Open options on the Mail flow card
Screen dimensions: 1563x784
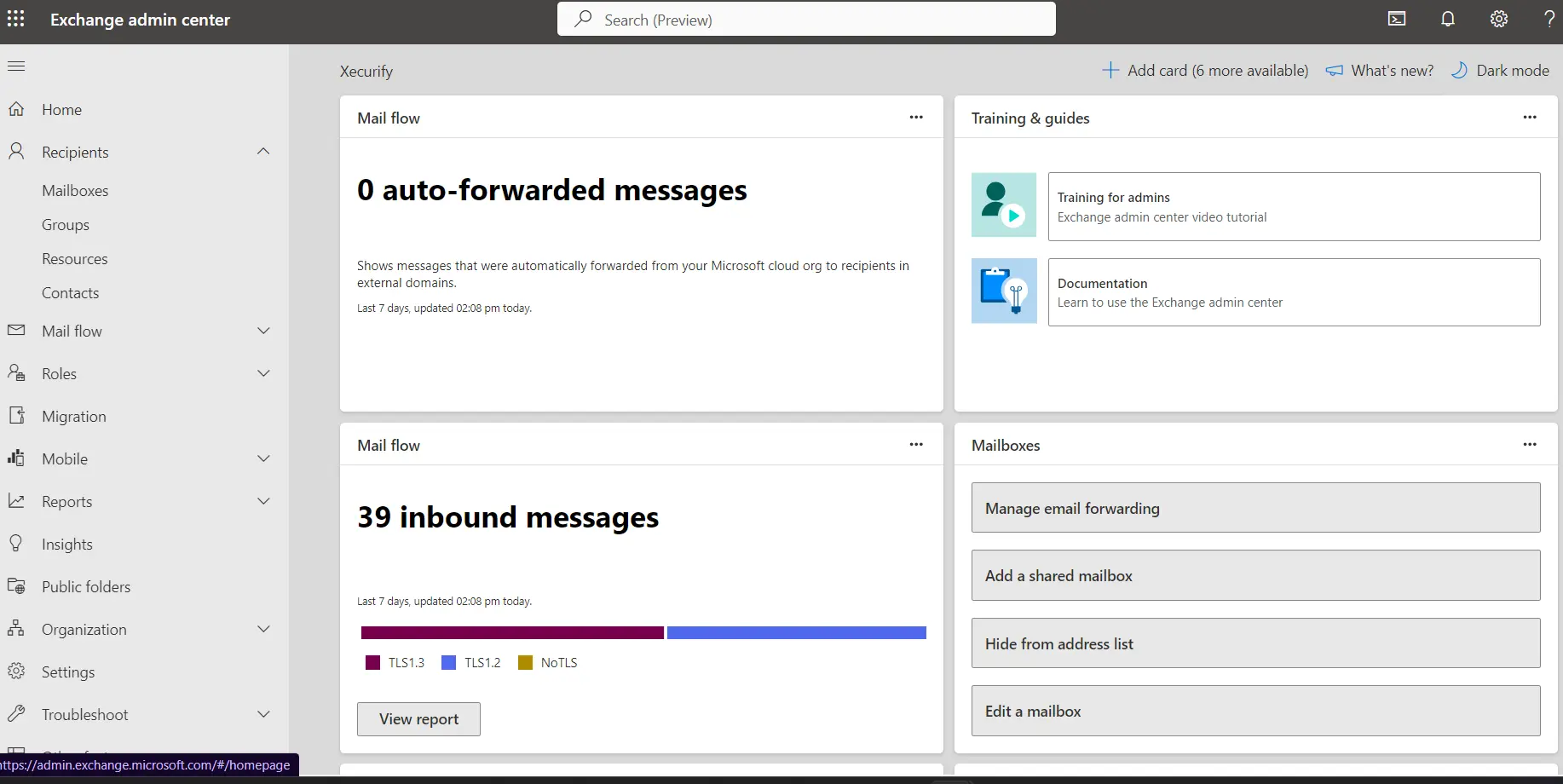click(x=916, y=117)
